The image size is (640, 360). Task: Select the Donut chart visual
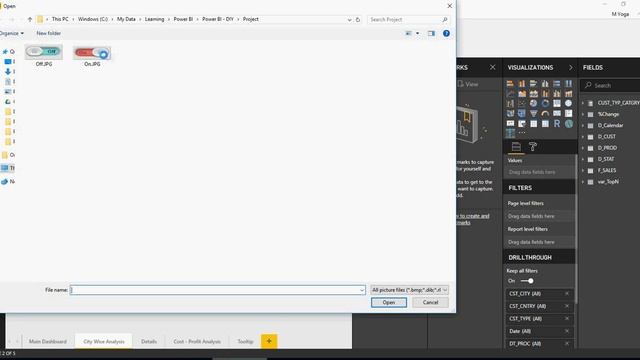(545, 103)
